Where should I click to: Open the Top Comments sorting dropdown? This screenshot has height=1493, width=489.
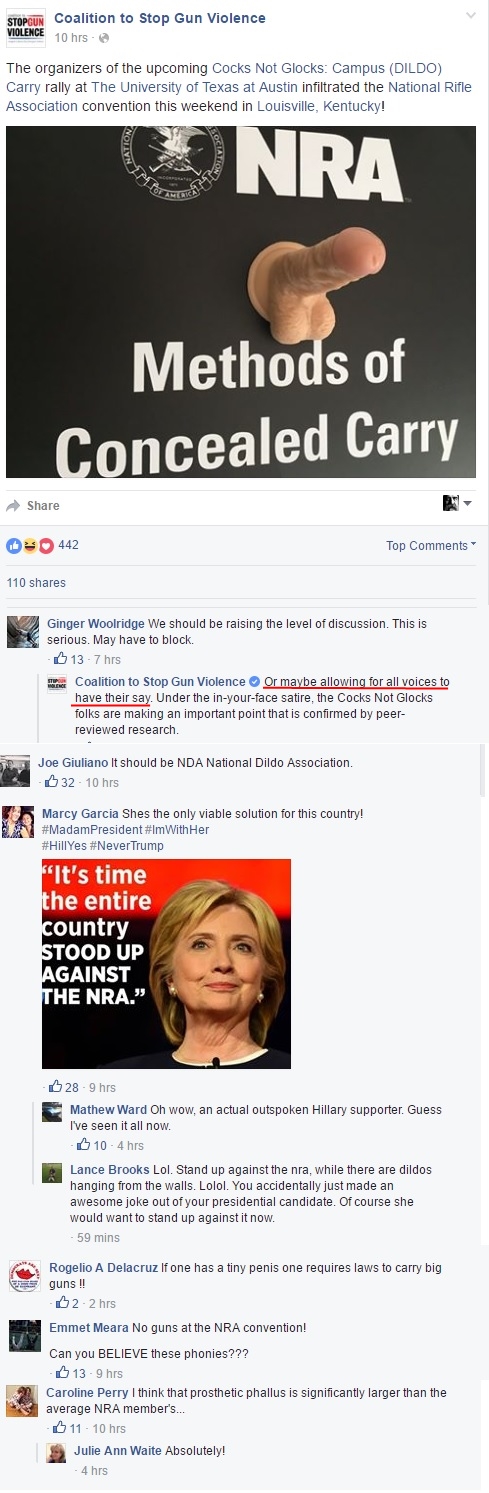[x=431, y=545]
